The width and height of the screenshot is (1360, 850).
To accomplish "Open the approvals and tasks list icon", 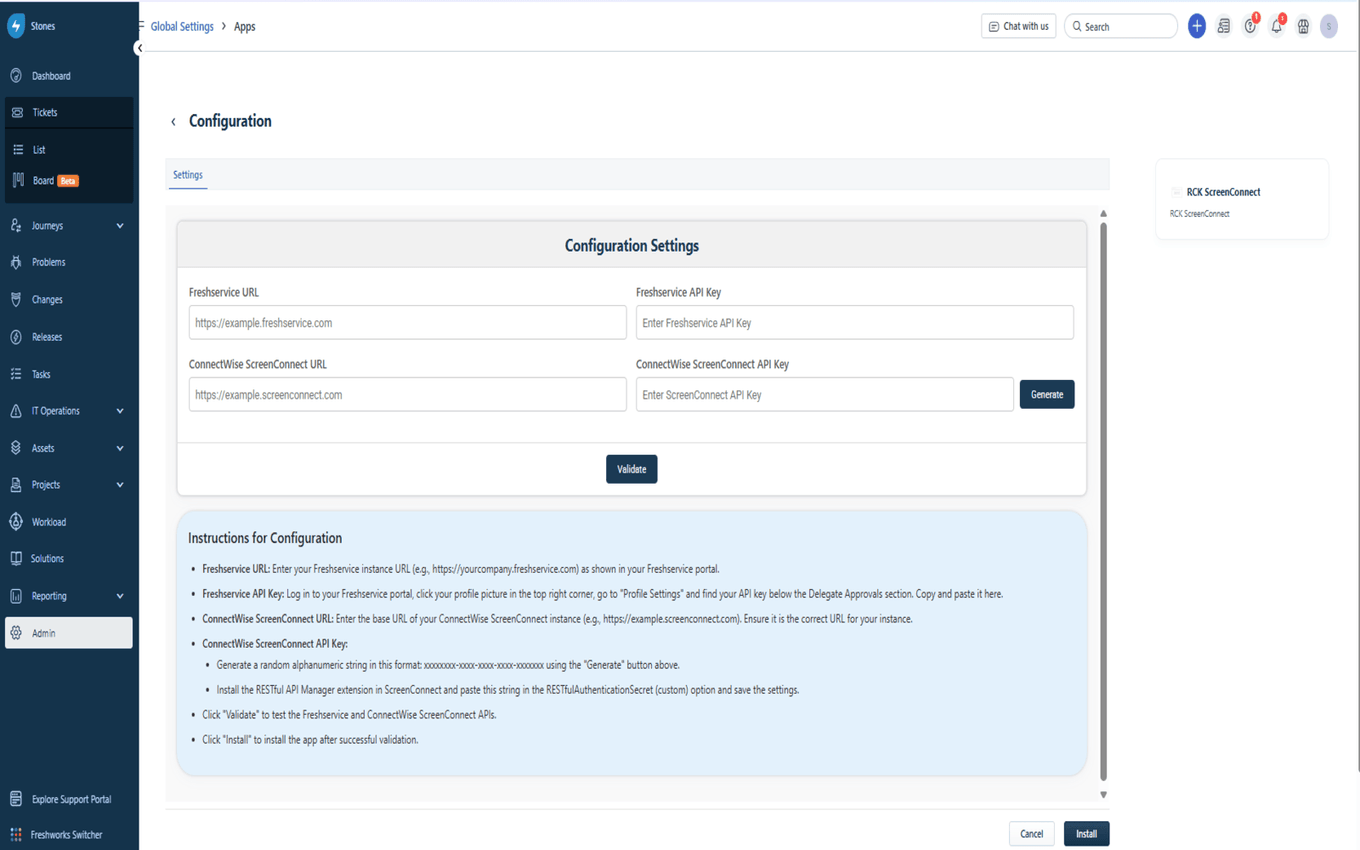I will click(x=1224, y=27).
